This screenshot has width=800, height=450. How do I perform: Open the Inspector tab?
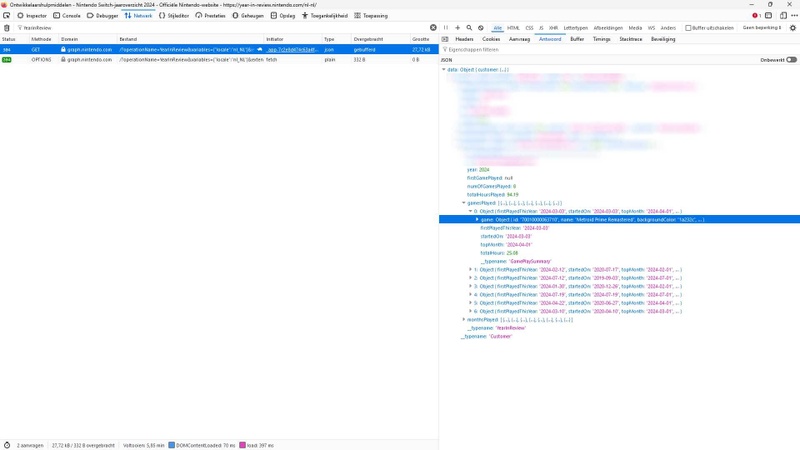point(32,16)
